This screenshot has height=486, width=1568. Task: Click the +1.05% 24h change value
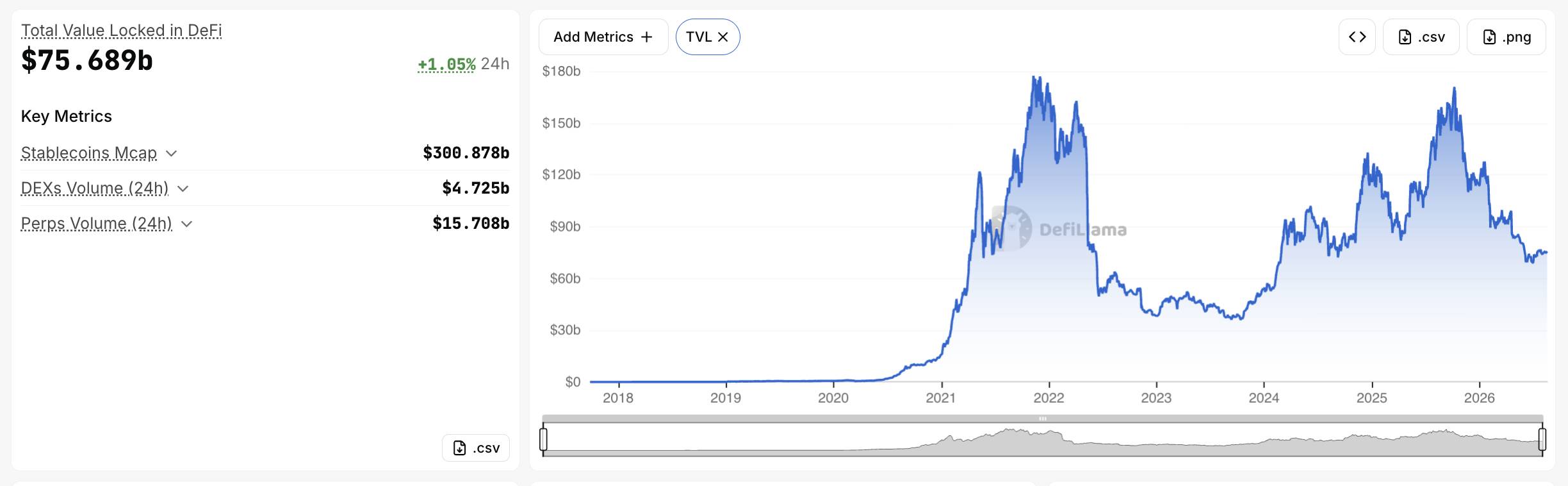click(x=446, y=64)
